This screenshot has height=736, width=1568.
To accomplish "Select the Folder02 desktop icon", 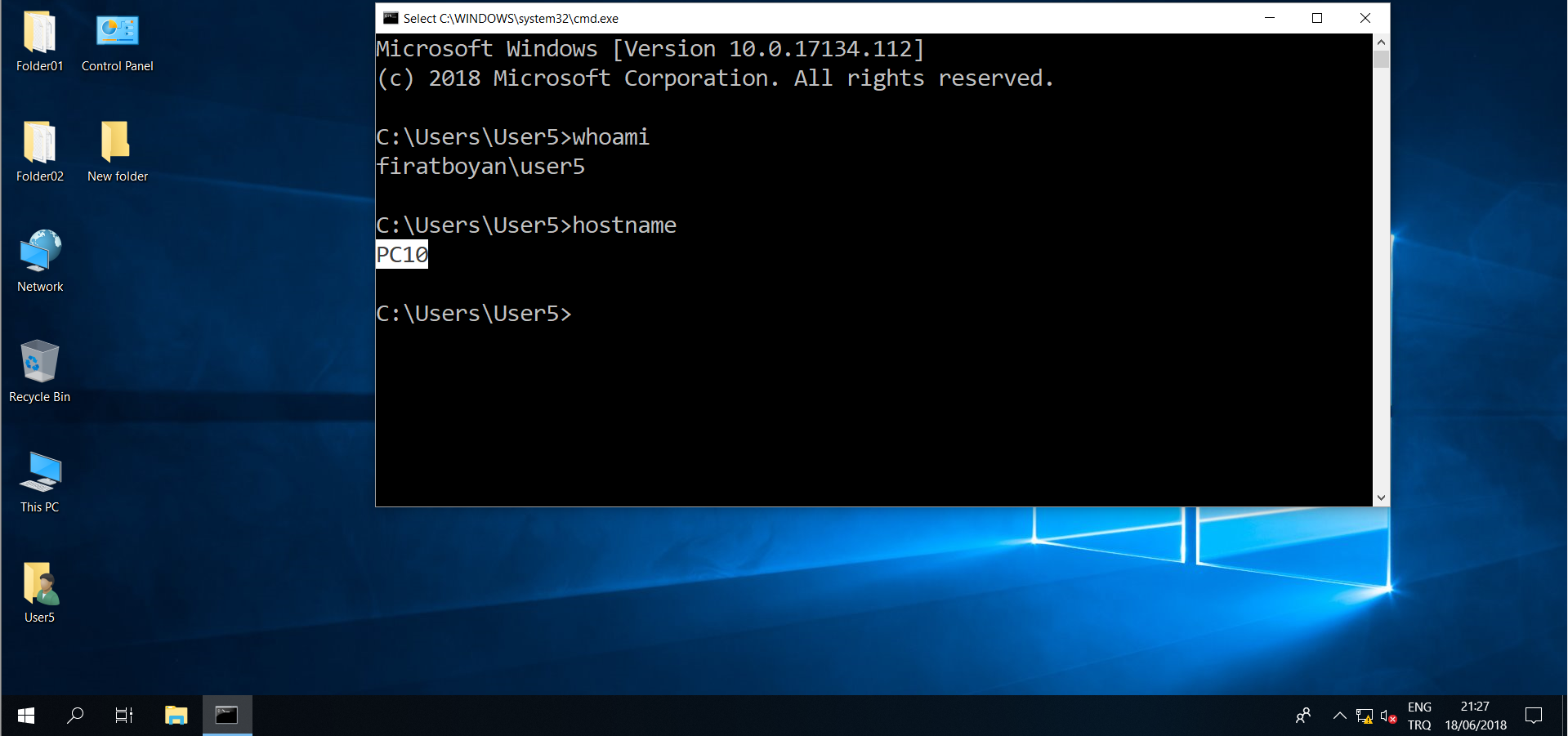I will (x=39, y=152).
